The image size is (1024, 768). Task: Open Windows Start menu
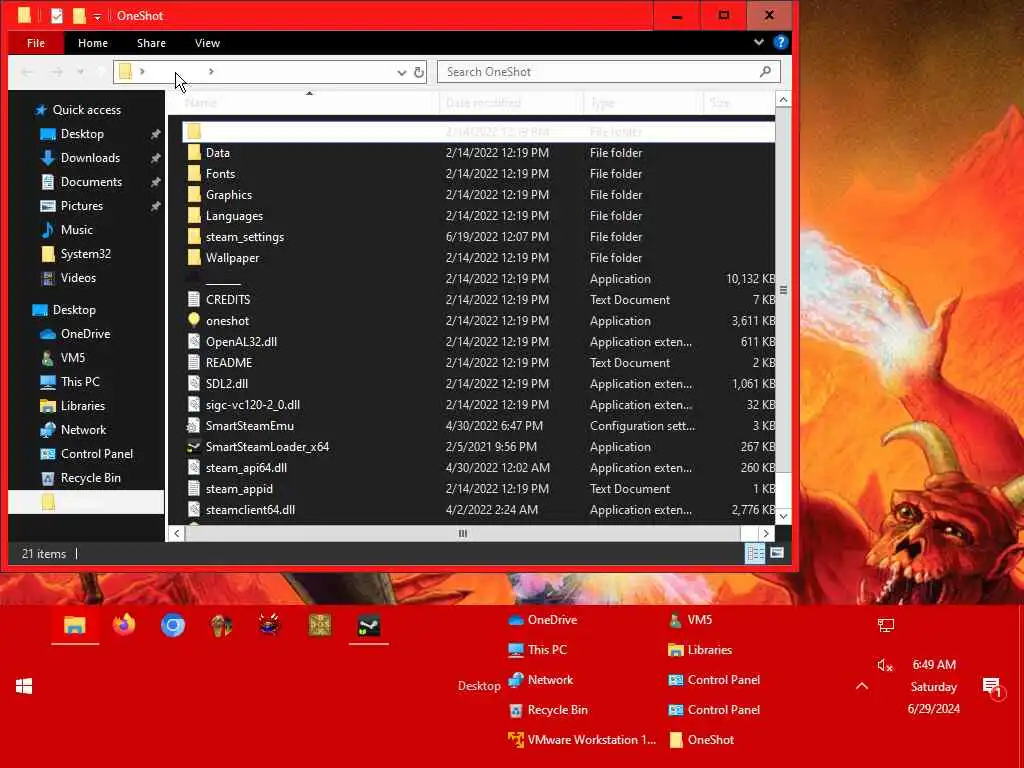(x=24, y=686)
